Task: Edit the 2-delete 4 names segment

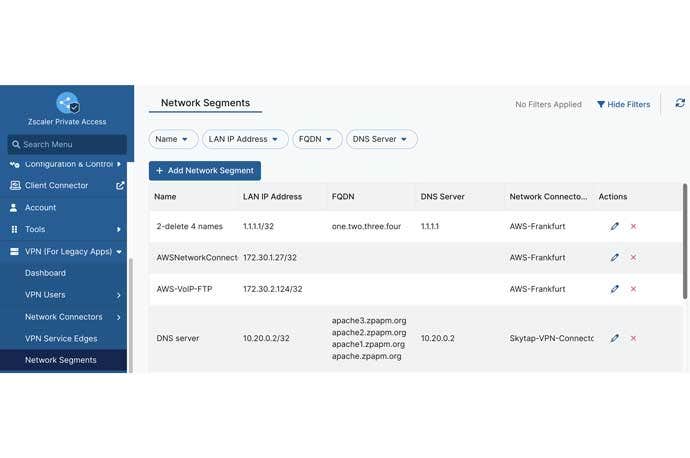Action: (615, 227)
